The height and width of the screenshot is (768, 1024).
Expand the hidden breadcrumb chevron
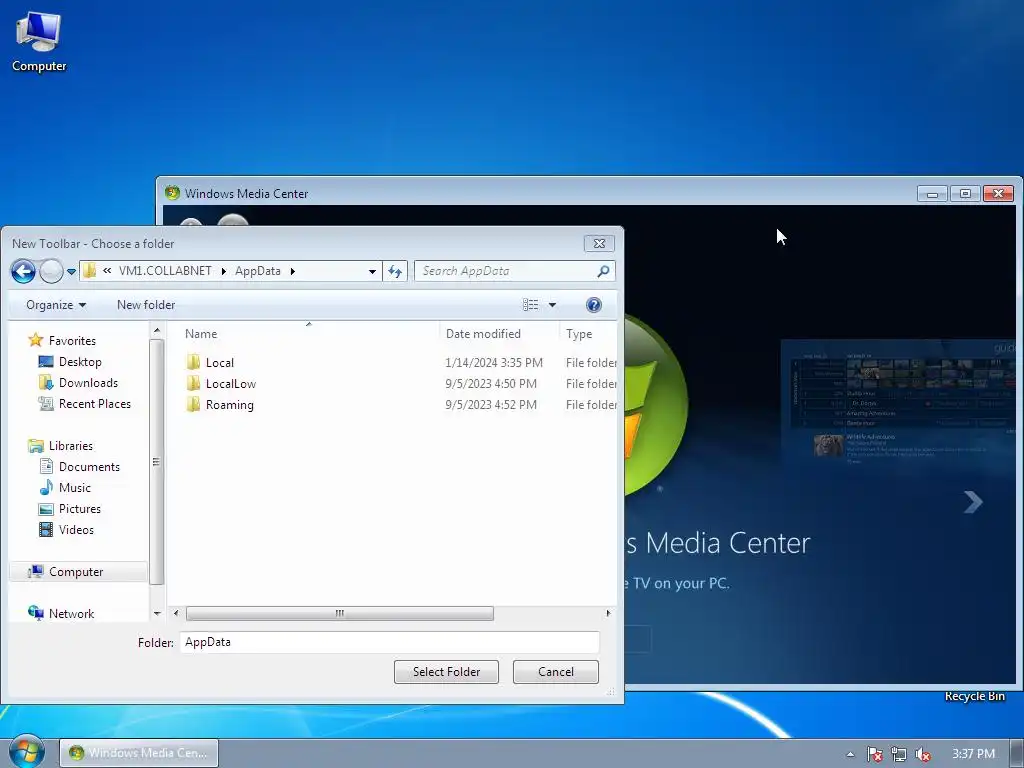pos(107,270)
